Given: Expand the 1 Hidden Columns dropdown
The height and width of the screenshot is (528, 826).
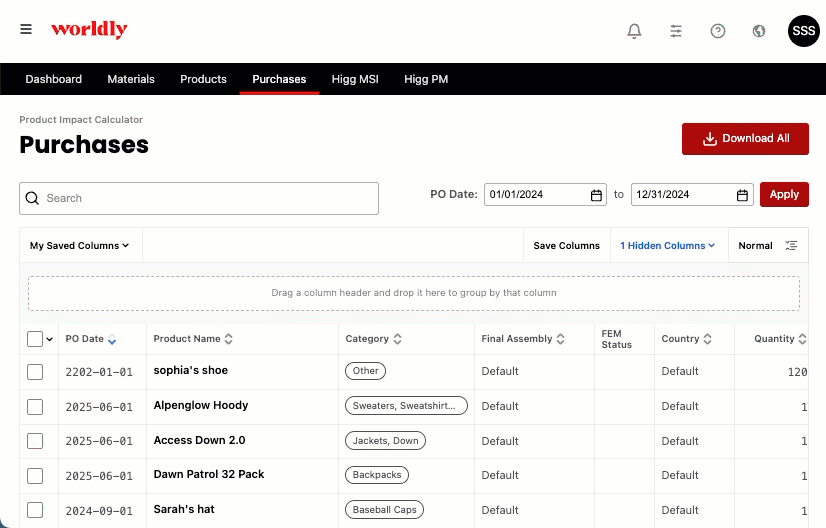Looking at the screenshot, I should 667,246.
